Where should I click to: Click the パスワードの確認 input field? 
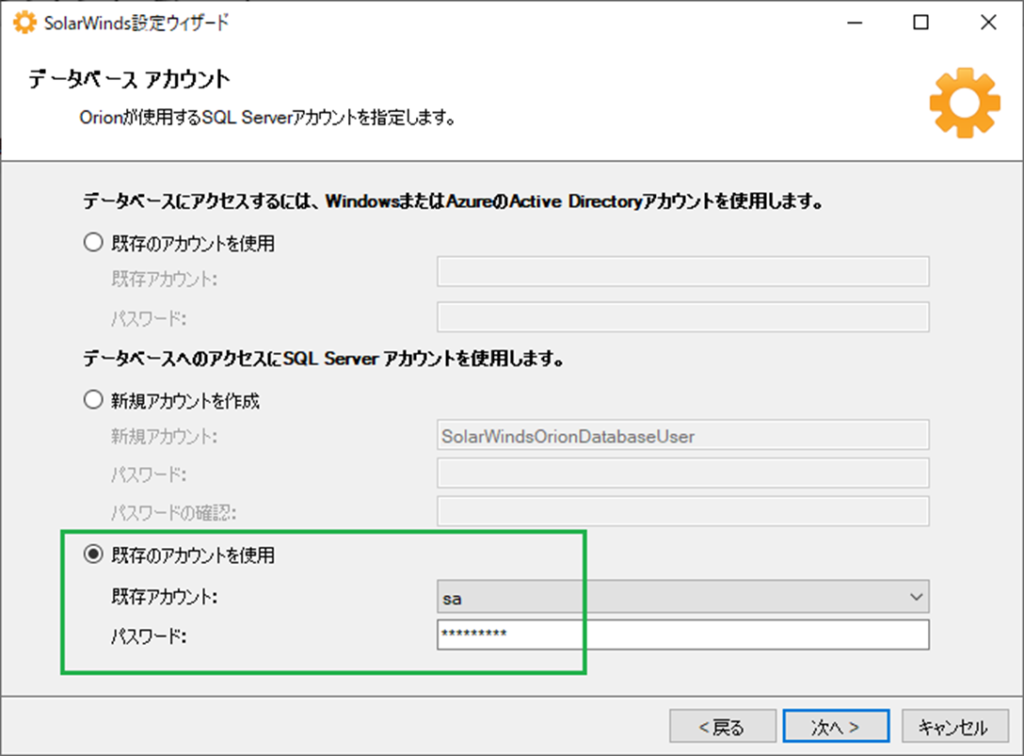point(682,512)
